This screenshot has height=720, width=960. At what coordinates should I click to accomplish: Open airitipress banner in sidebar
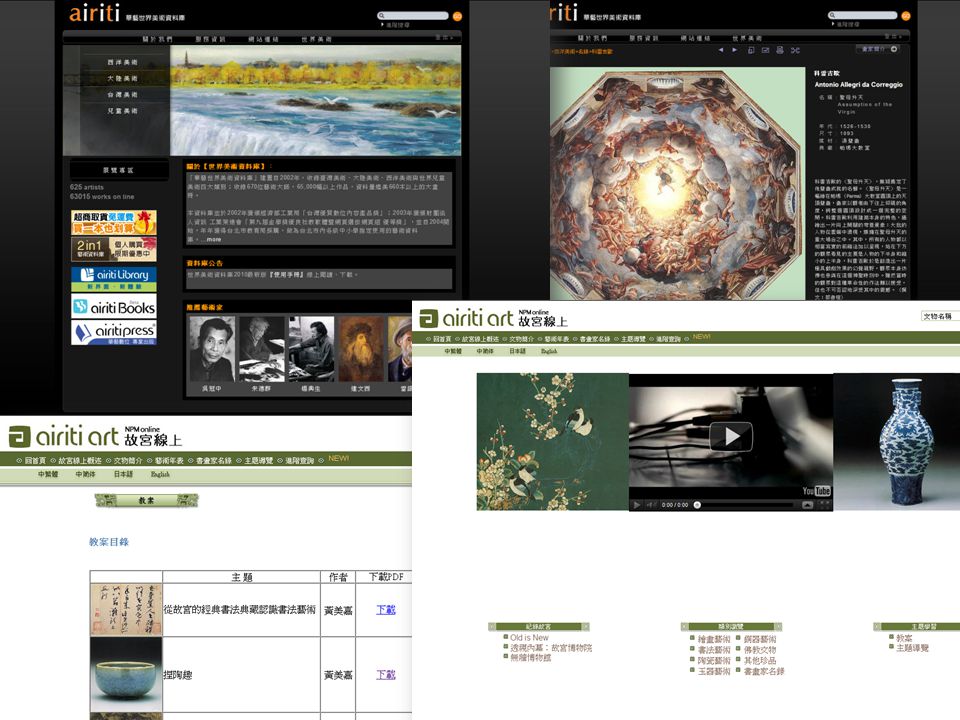(x=114, y=333)
